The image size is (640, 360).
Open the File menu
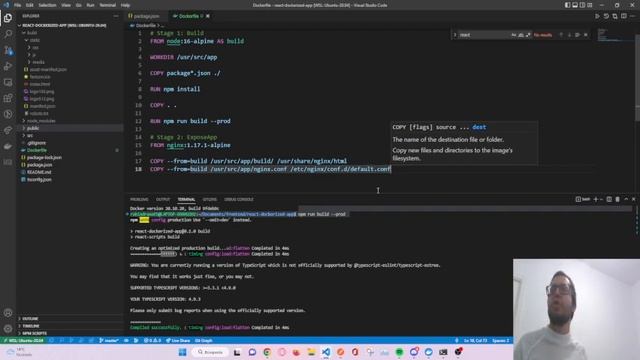click(18, 5)
